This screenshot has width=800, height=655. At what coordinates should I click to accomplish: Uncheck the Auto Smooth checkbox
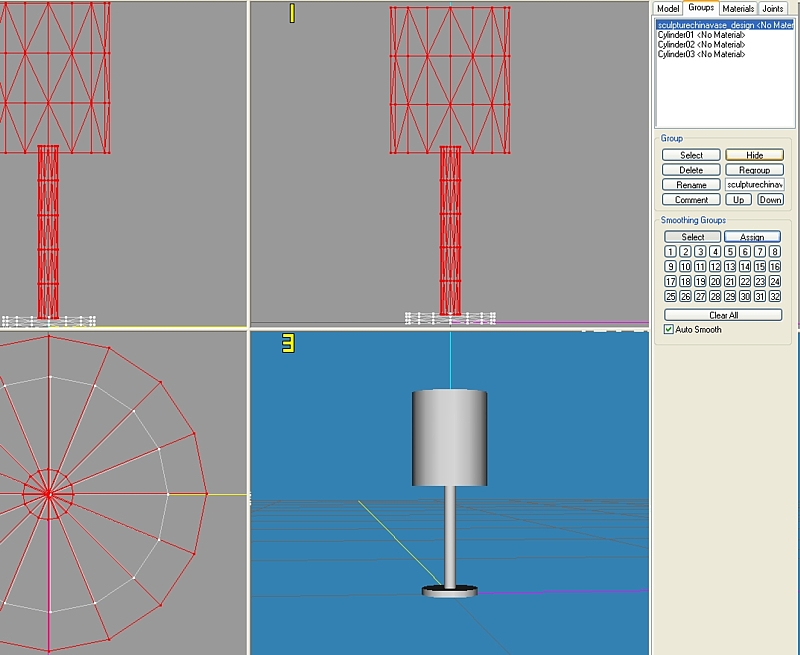point(669,329)
